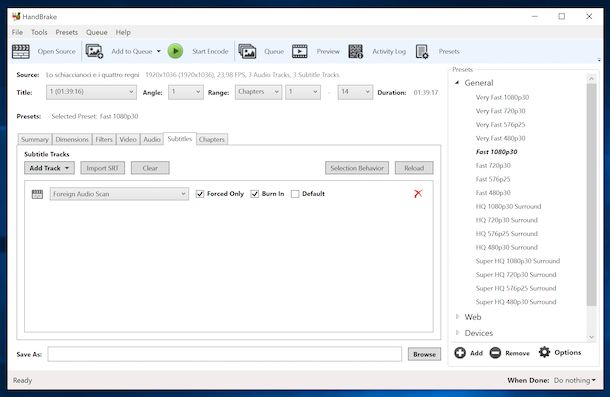Image resolution: width=610 pixels, height=397 pixels.
Task: Click the presets list scroll down arrow
Action: [591, 337]
